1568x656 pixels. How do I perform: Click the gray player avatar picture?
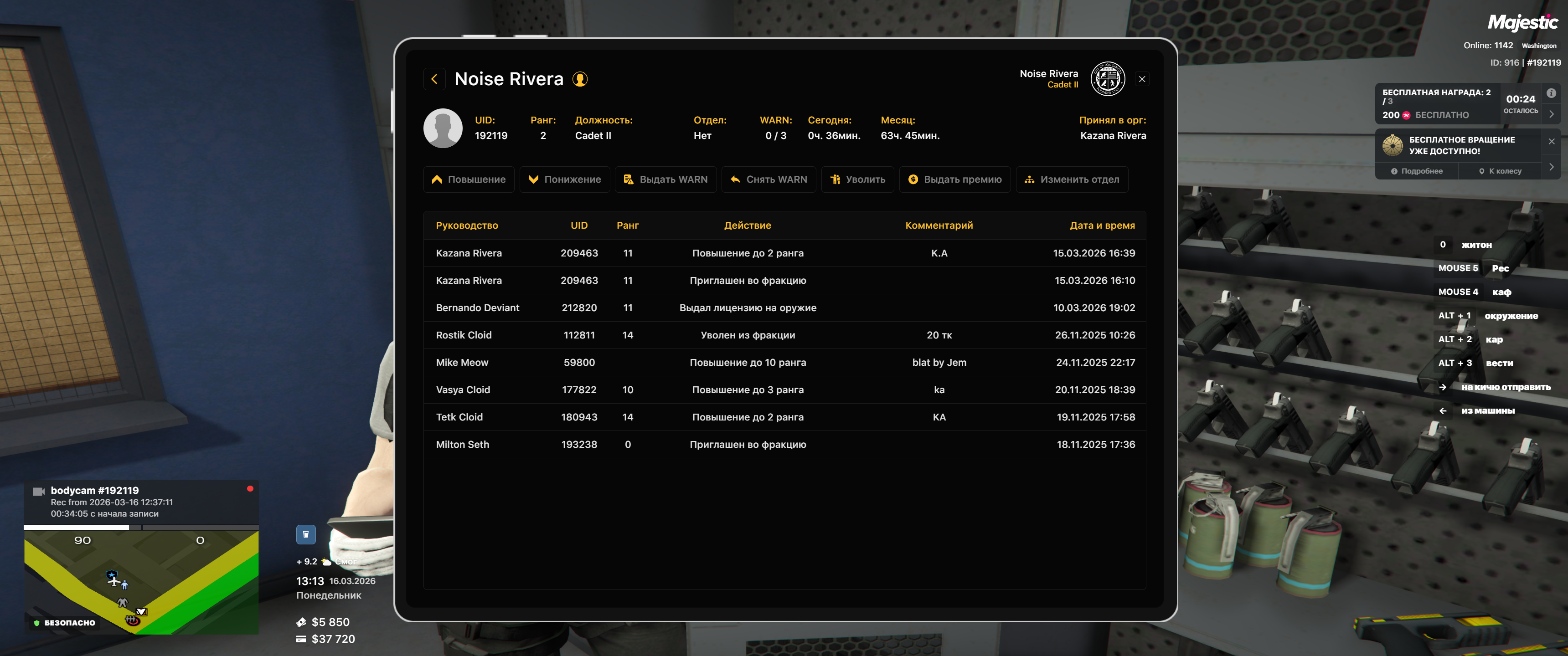coord(443,128)
